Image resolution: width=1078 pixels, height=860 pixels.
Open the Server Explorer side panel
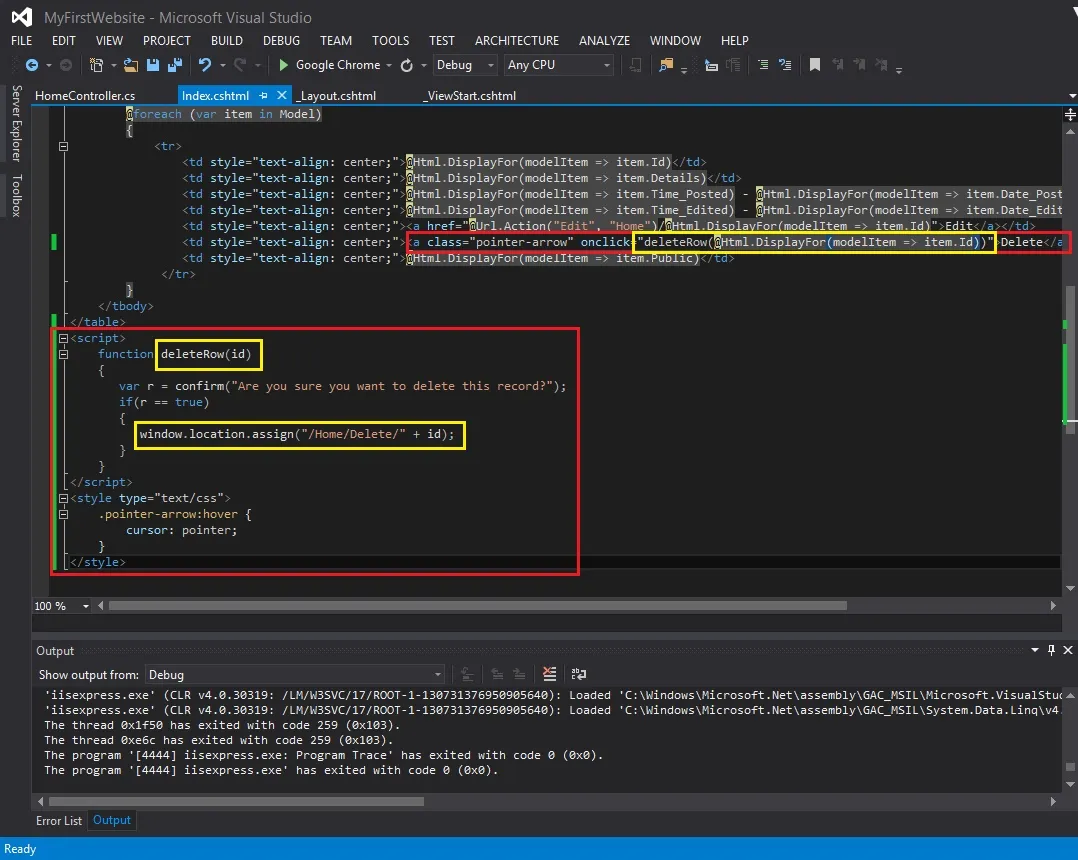point(16,124)
